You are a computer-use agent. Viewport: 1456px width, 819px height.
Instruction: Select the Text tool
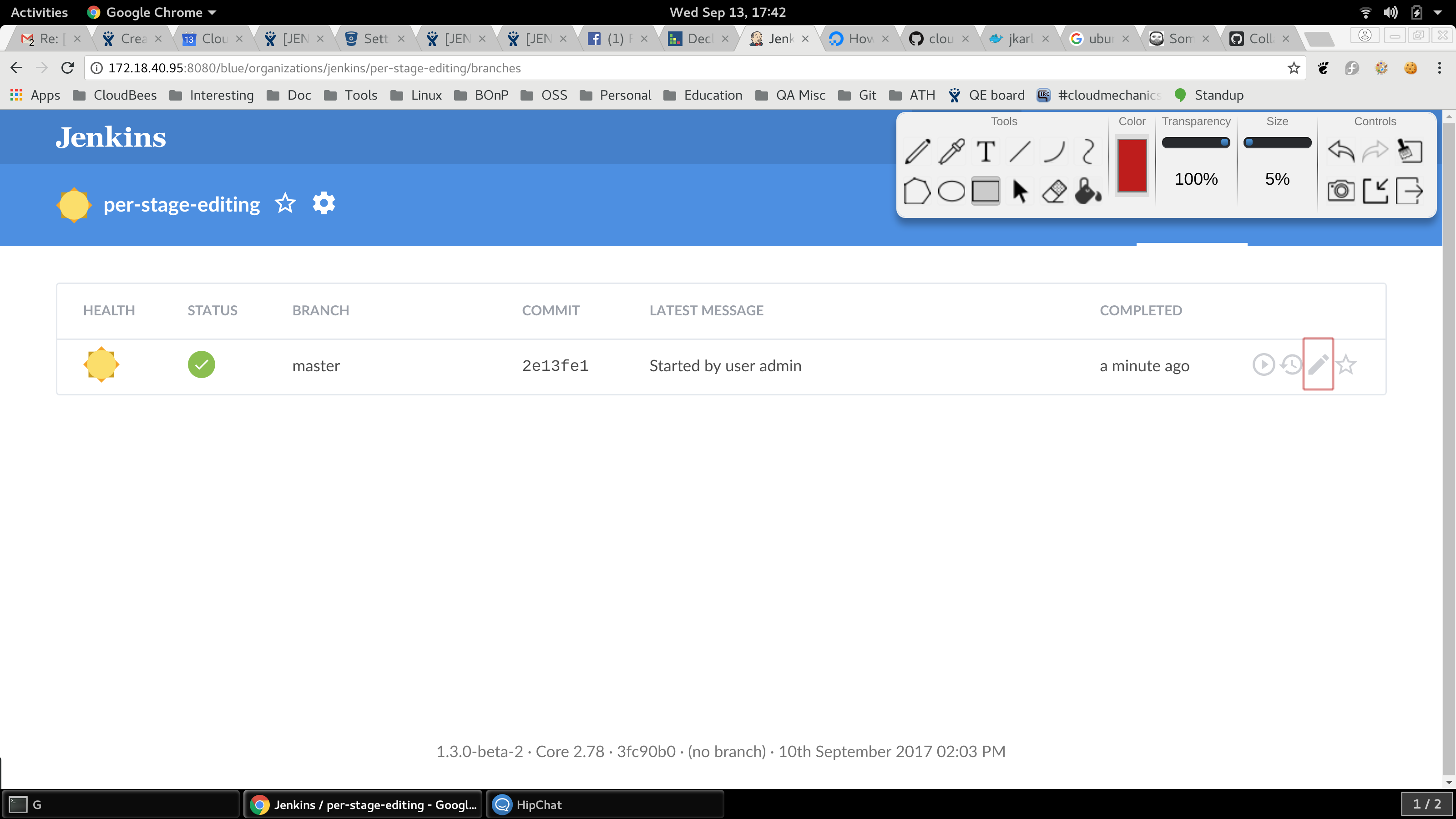[x=986, y=152]
